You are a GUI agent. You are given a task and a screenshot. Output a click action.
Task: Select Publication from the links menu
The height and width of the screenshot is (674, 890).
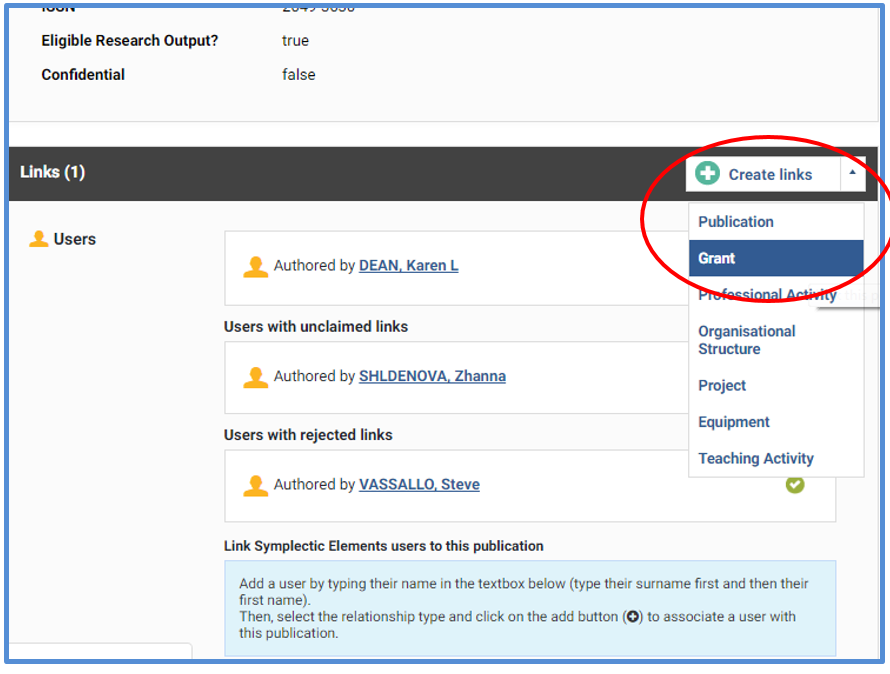pyautogui.click(x=736, y=222)
